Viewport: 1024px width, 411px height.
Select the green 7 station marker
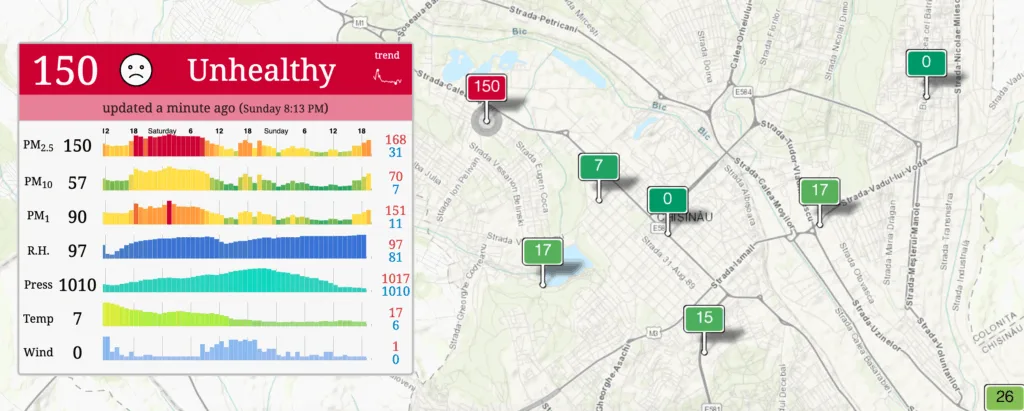pyautogui.click(x=598, y=166)
